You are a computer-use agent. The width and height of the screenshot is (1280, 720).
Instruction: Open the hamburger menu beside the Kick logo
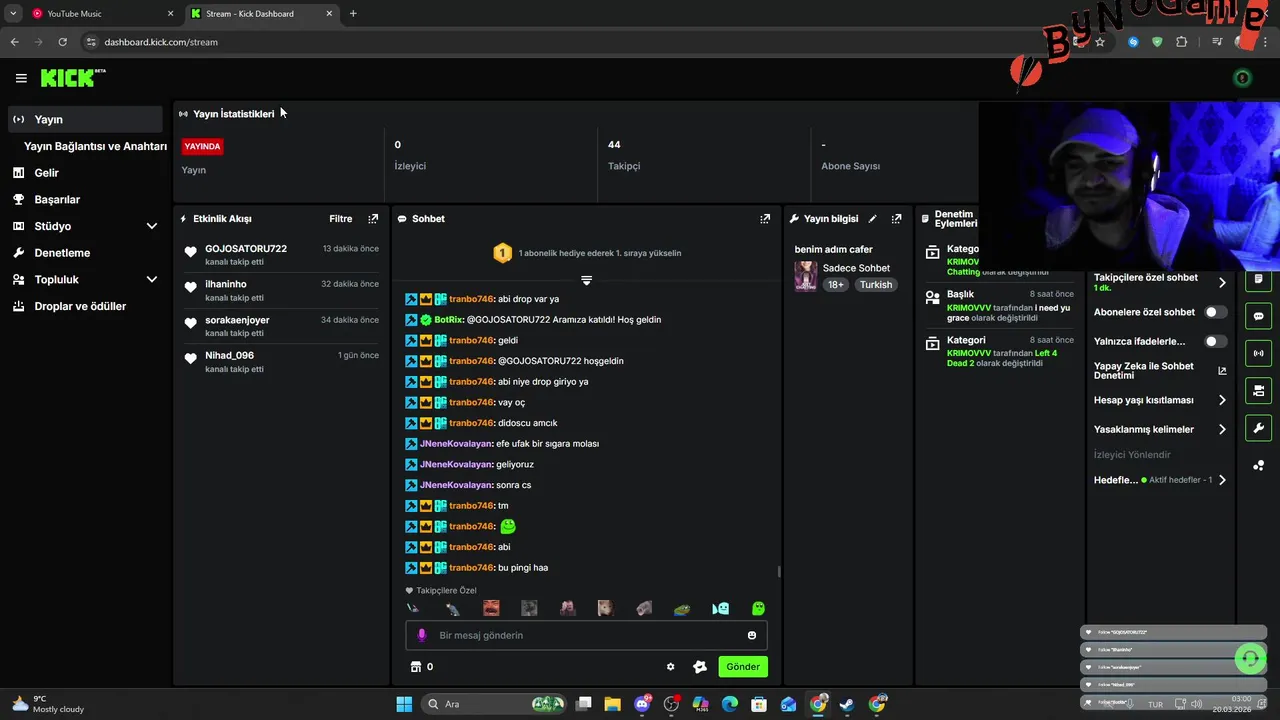pos(21,78)
